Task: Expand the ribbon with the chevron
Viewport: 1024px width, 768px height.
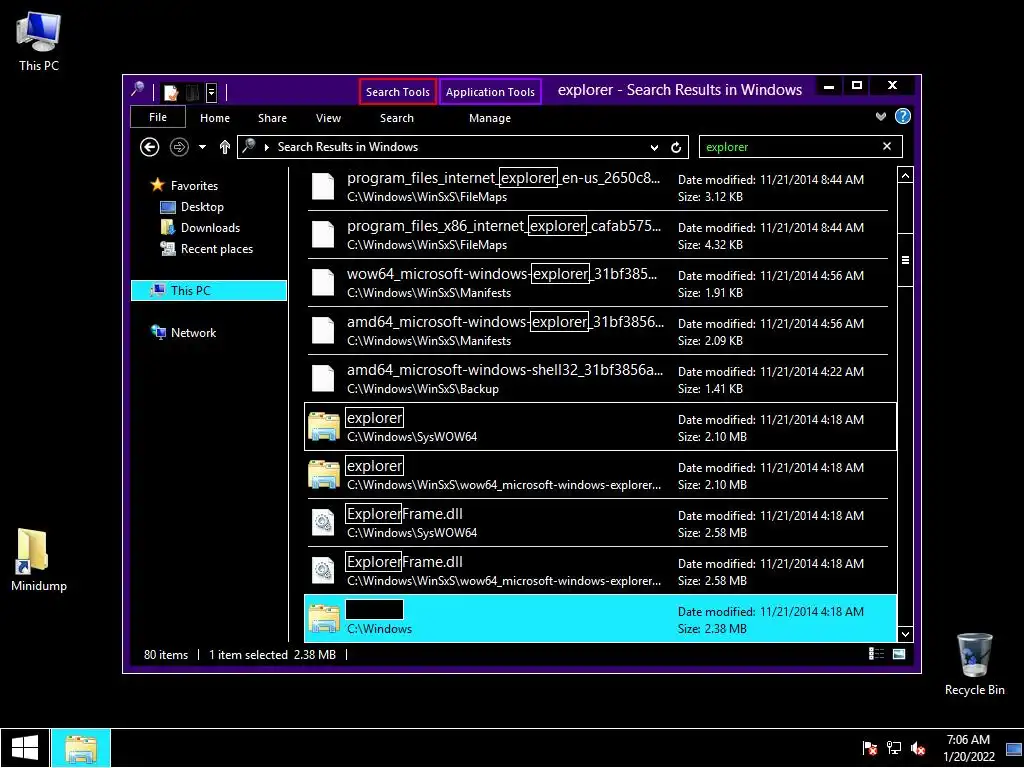Action: coord(881,116)
